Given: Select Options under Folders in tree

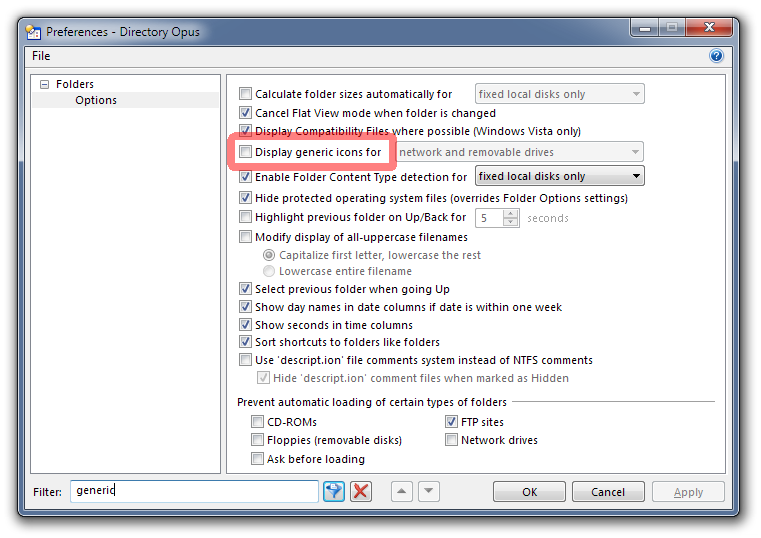Looking at the screenshot, I should tap(96, 100).
